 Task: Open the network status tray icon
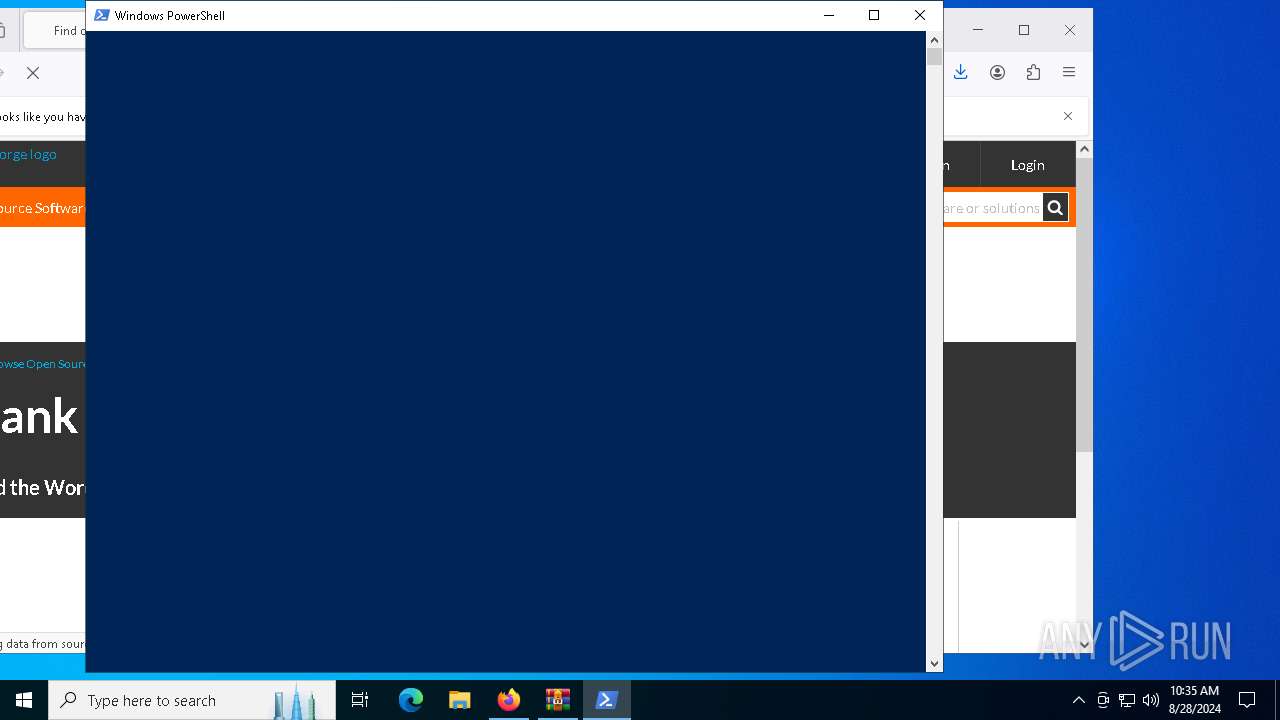[1127, 700]
